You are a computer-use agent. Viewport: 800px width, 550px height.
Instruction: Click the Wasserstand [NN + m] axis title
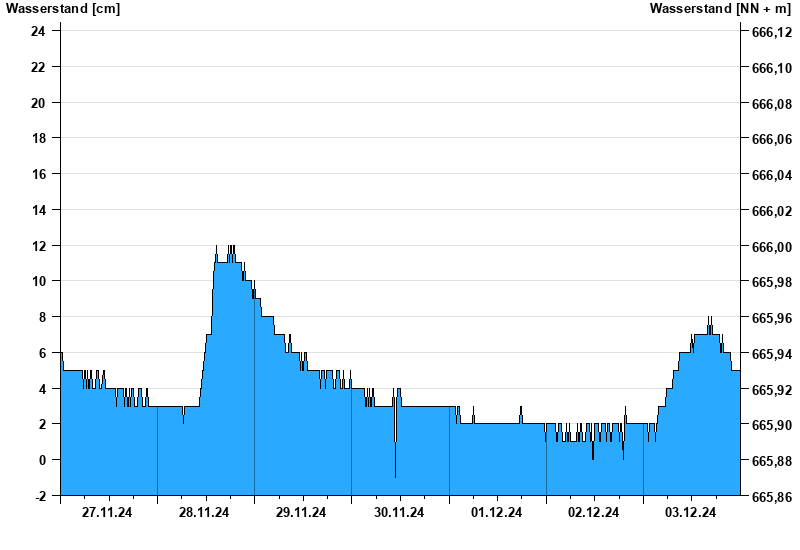[720, 9]
